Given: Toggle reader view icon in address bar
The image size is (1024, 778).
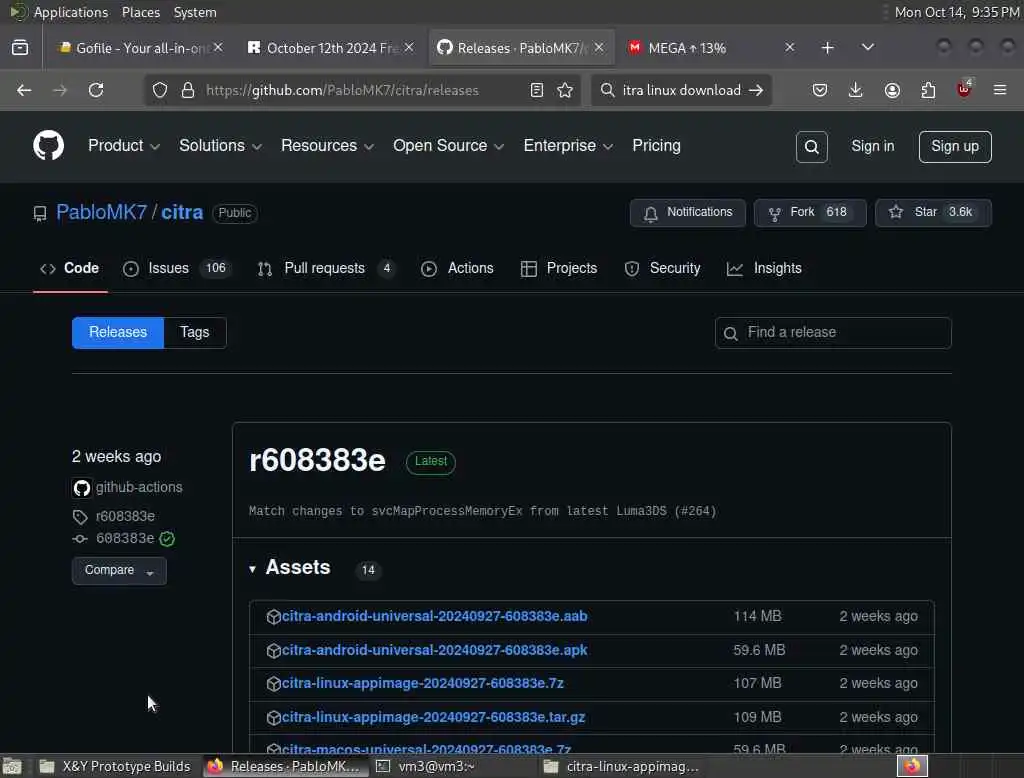Looking at the screenshot, I should 537,90.
